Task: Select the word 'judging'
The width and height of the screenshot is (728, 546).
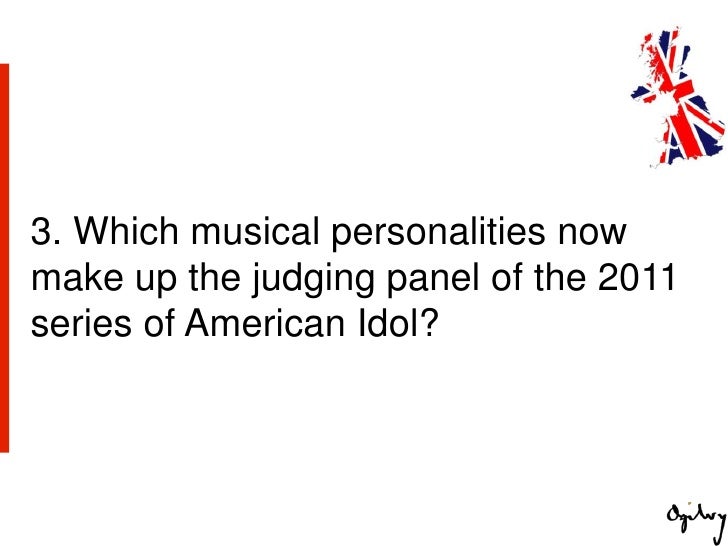Action: click(313, 280)
